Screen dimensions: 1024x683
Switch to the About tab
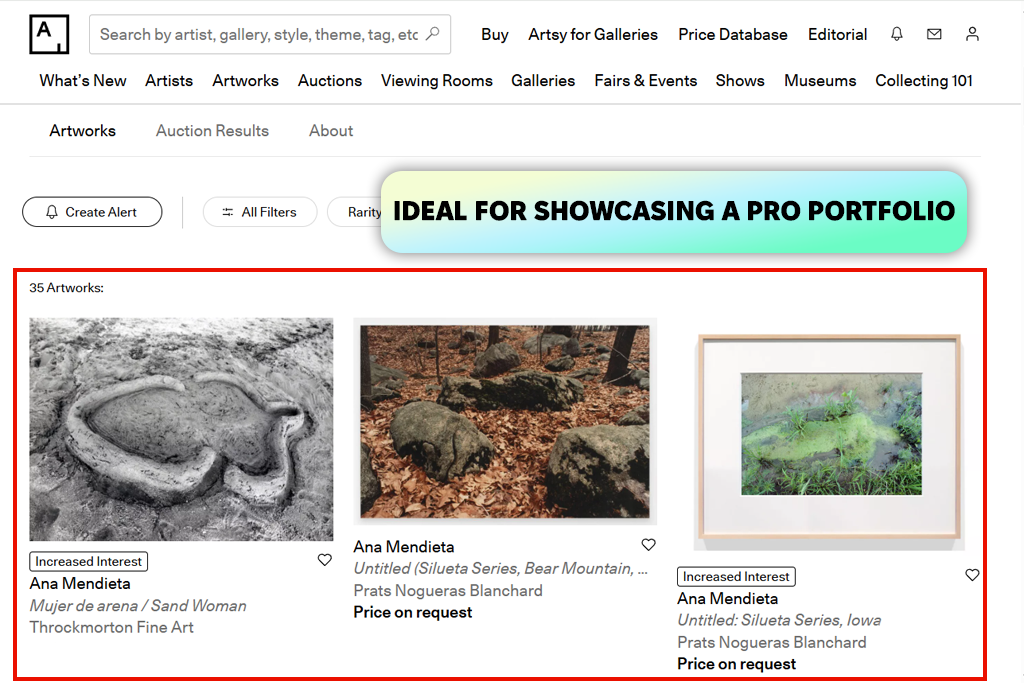coord(331,131)
